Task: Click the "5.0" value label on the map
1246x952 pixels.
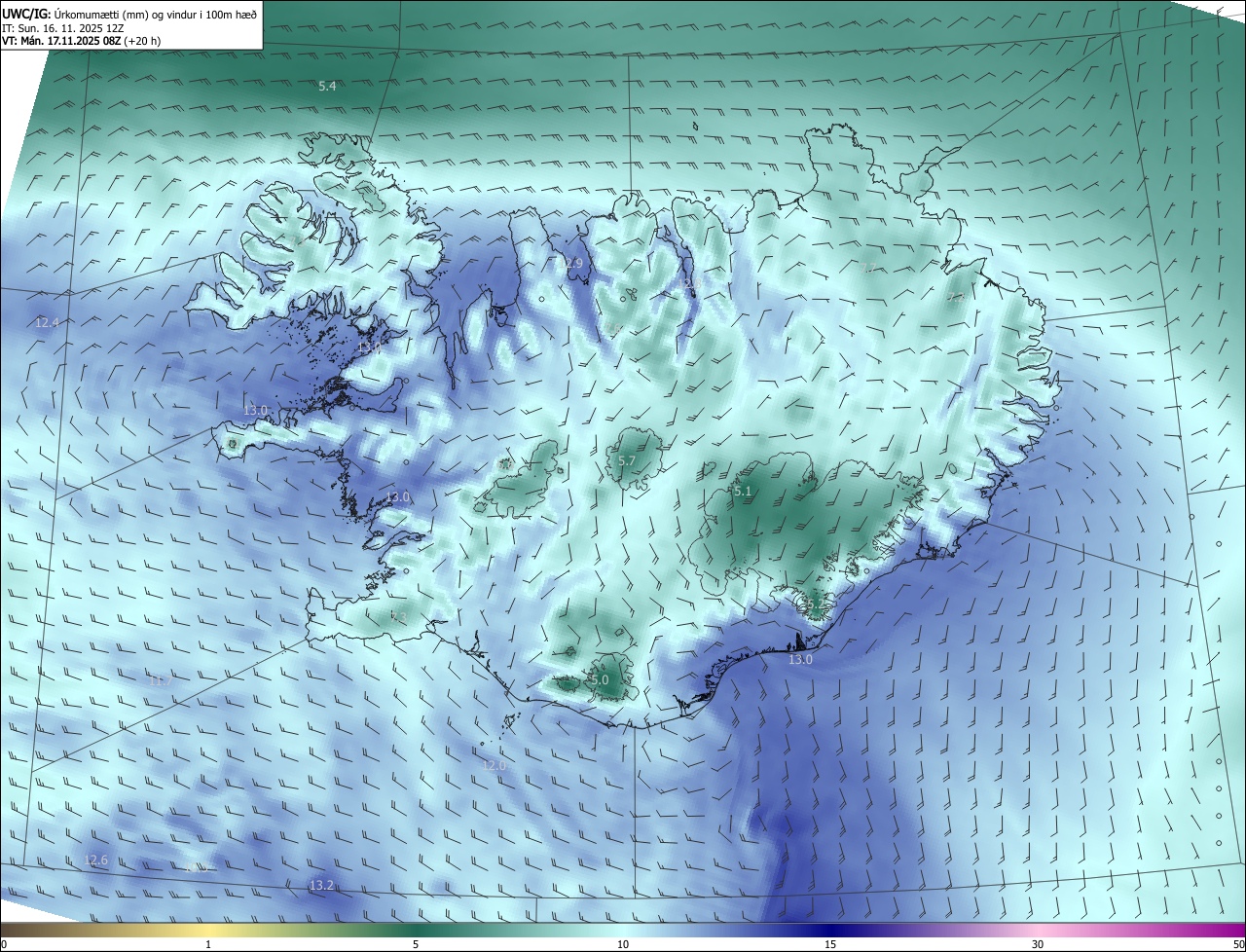Action: pyautogui.click(x=600, y=680)
